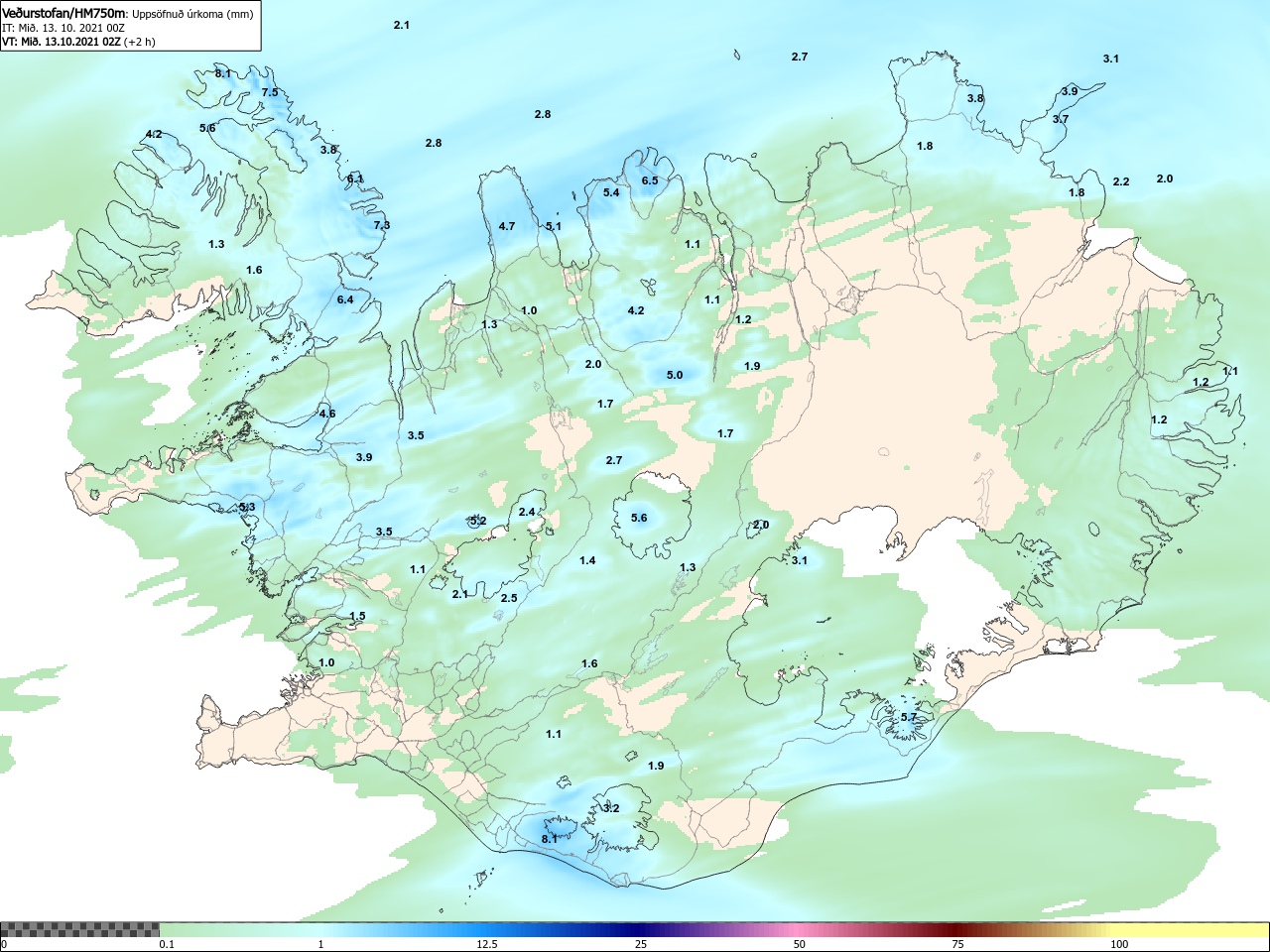
Task: Click the 6.5 precipitation label
Action: click(650, 180)
